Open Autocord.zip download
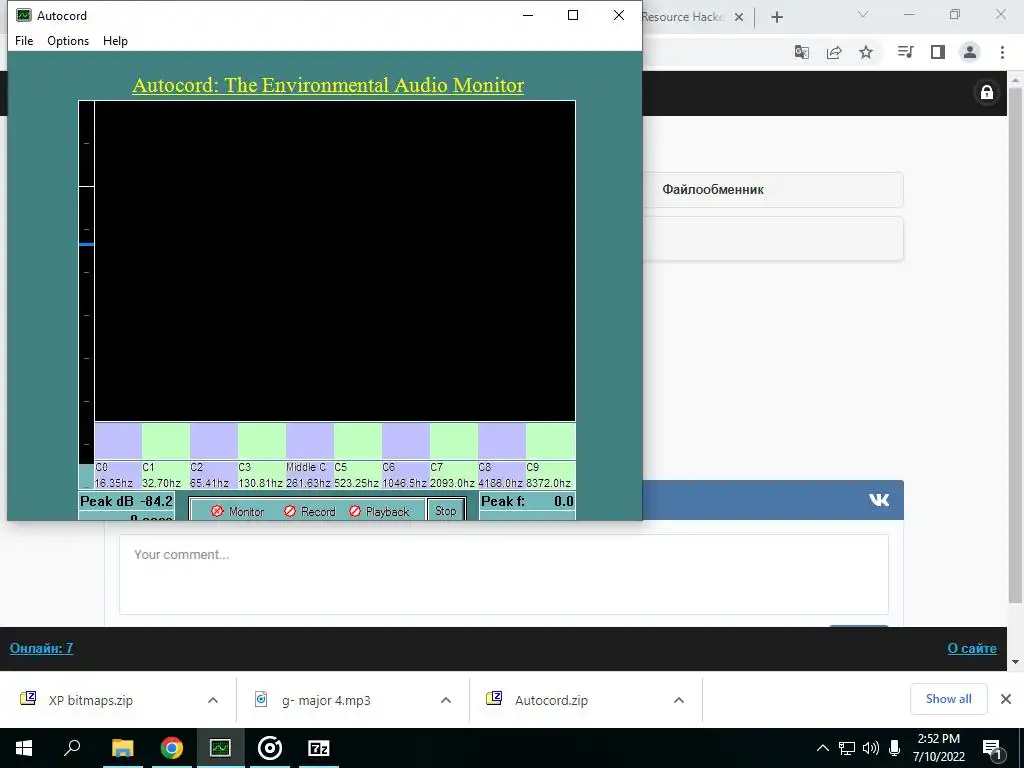Viewport: 1024px width, 768px height. (551, 700)
